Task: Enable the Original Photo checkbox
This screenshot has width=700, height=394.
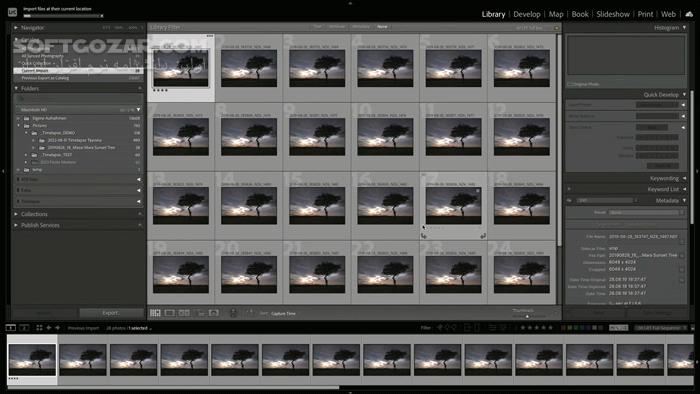Action: (570, 84)
